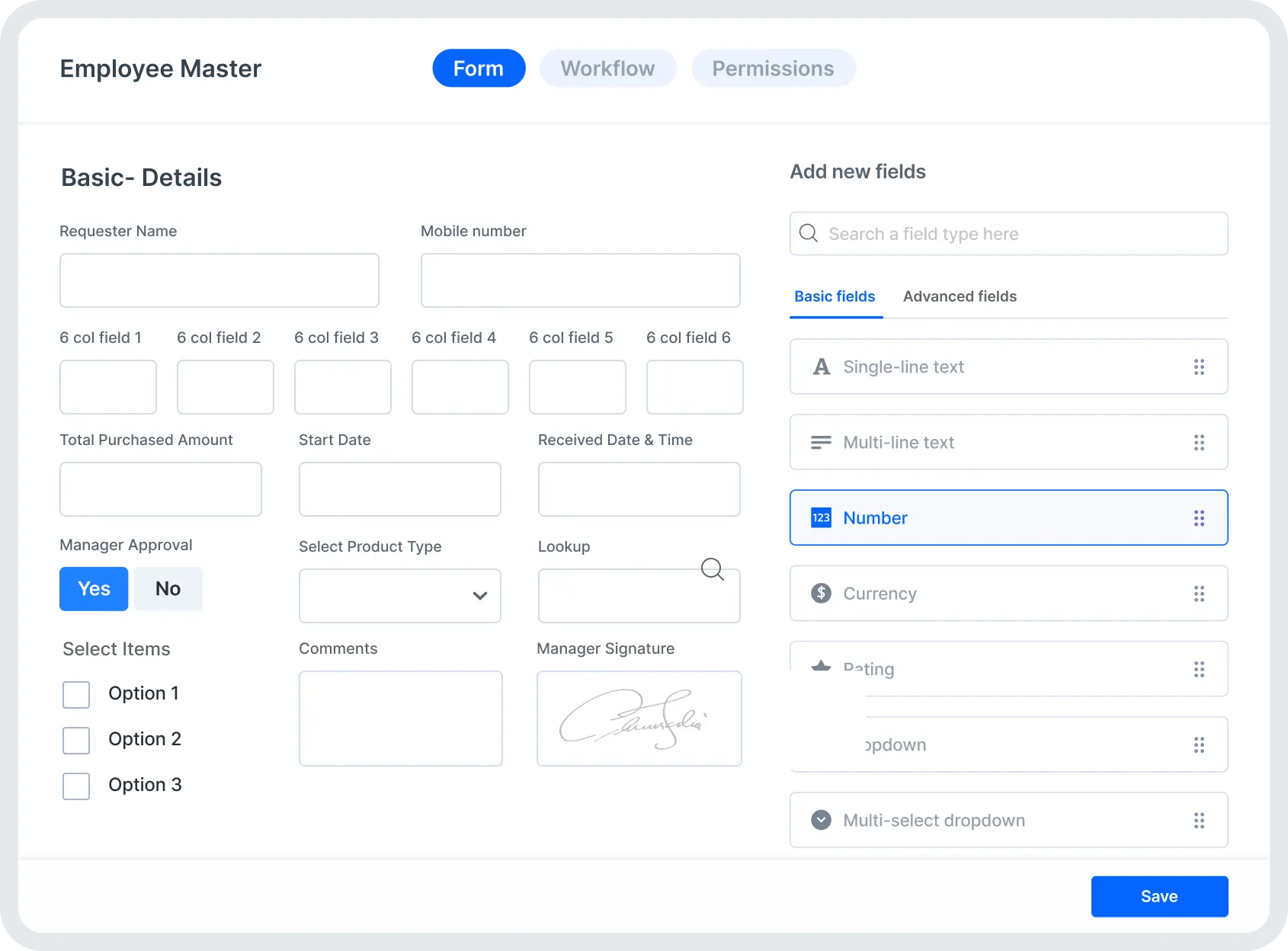Click the search icon in Add new fields

(809, 233)
